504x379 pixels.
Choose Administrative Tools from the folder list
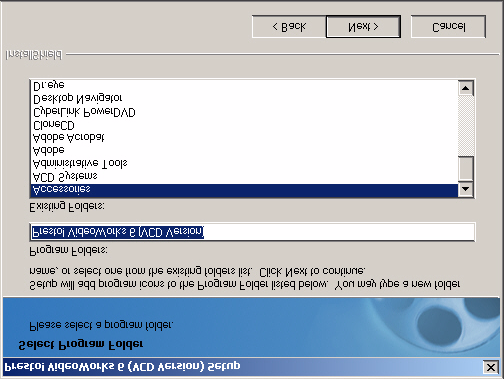[244, 164]
